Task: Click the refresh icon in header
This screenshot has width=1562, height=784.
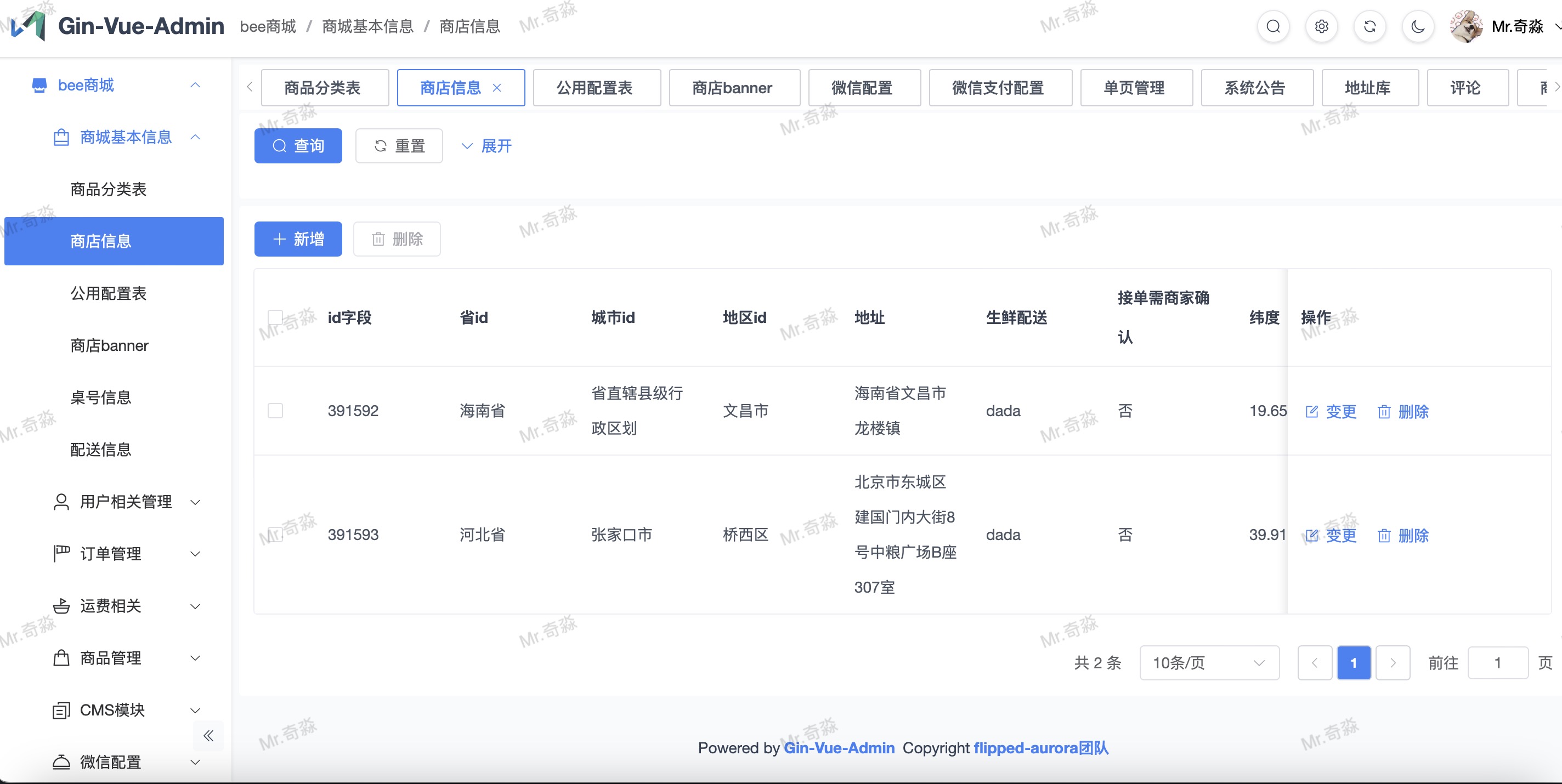Action: (x=1370, y=27)
